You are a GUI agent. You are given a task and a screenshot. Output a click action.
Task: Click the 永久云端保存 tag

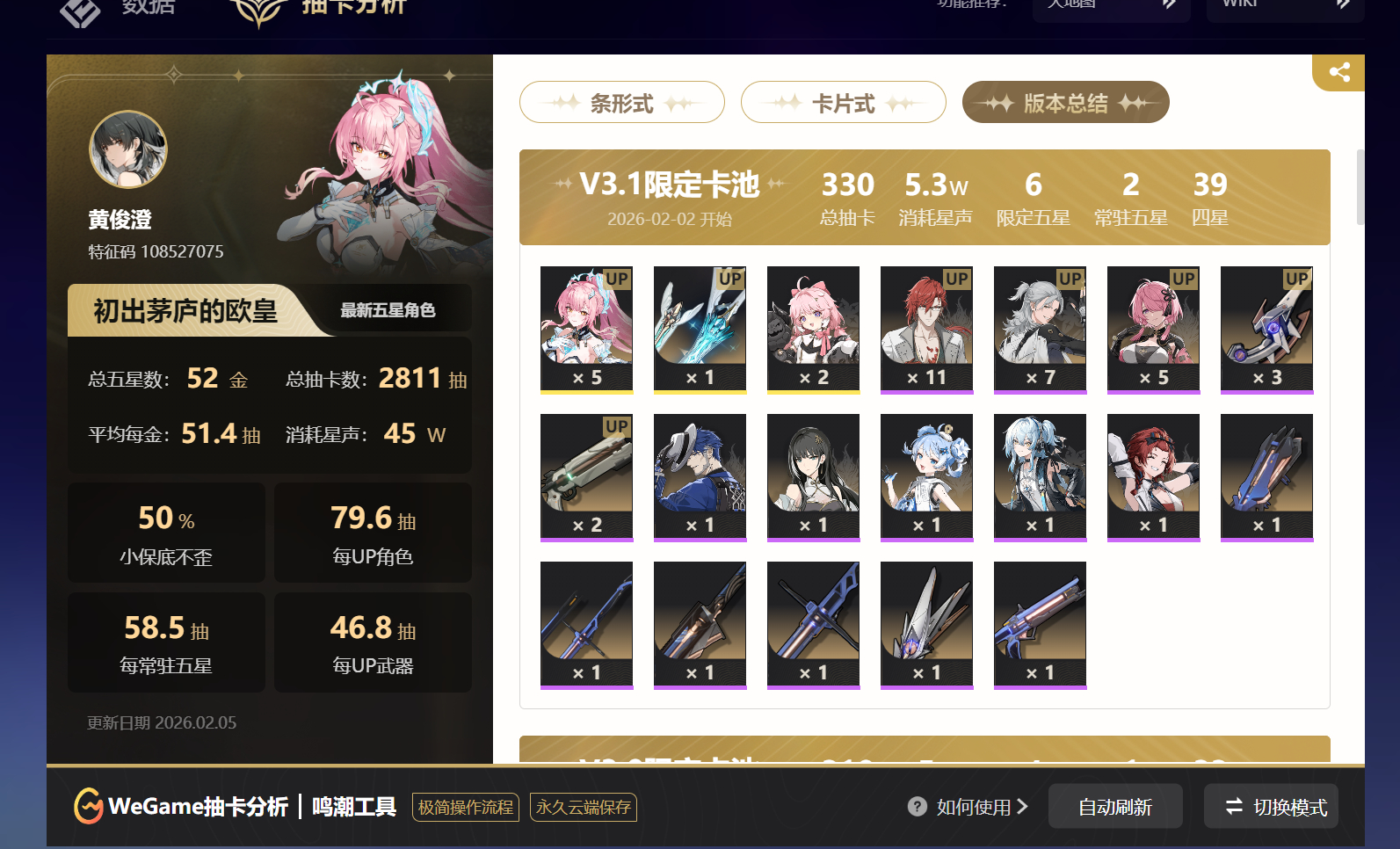coord(584,807)
